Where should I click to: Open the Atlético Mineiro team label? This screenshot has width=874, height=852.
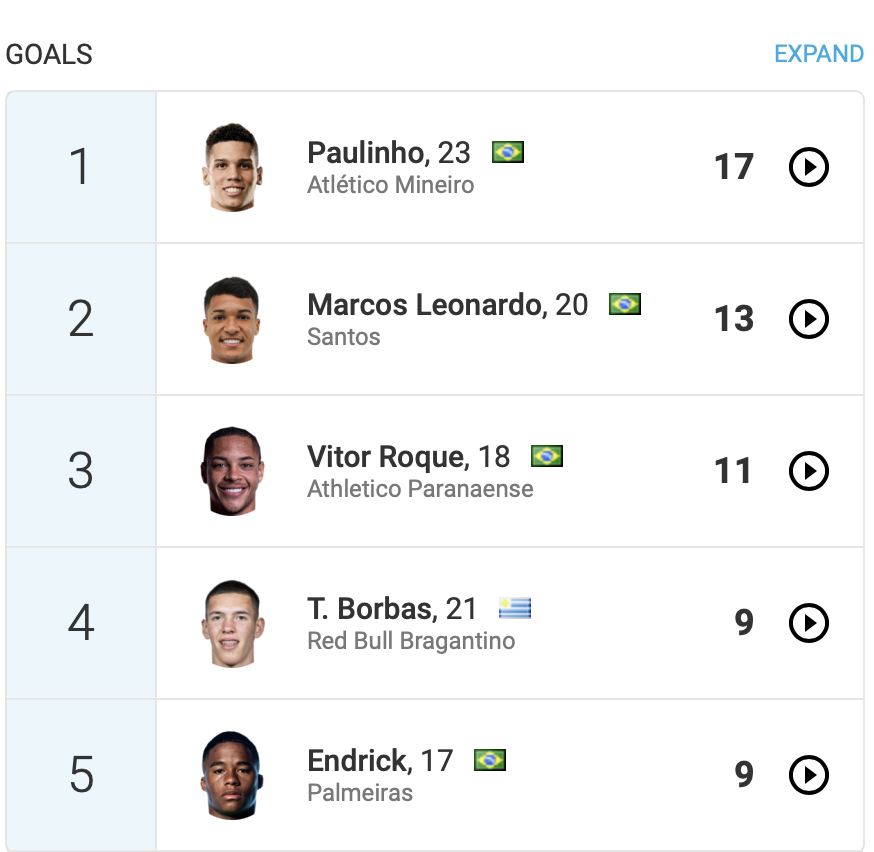[x=390, y=185]
